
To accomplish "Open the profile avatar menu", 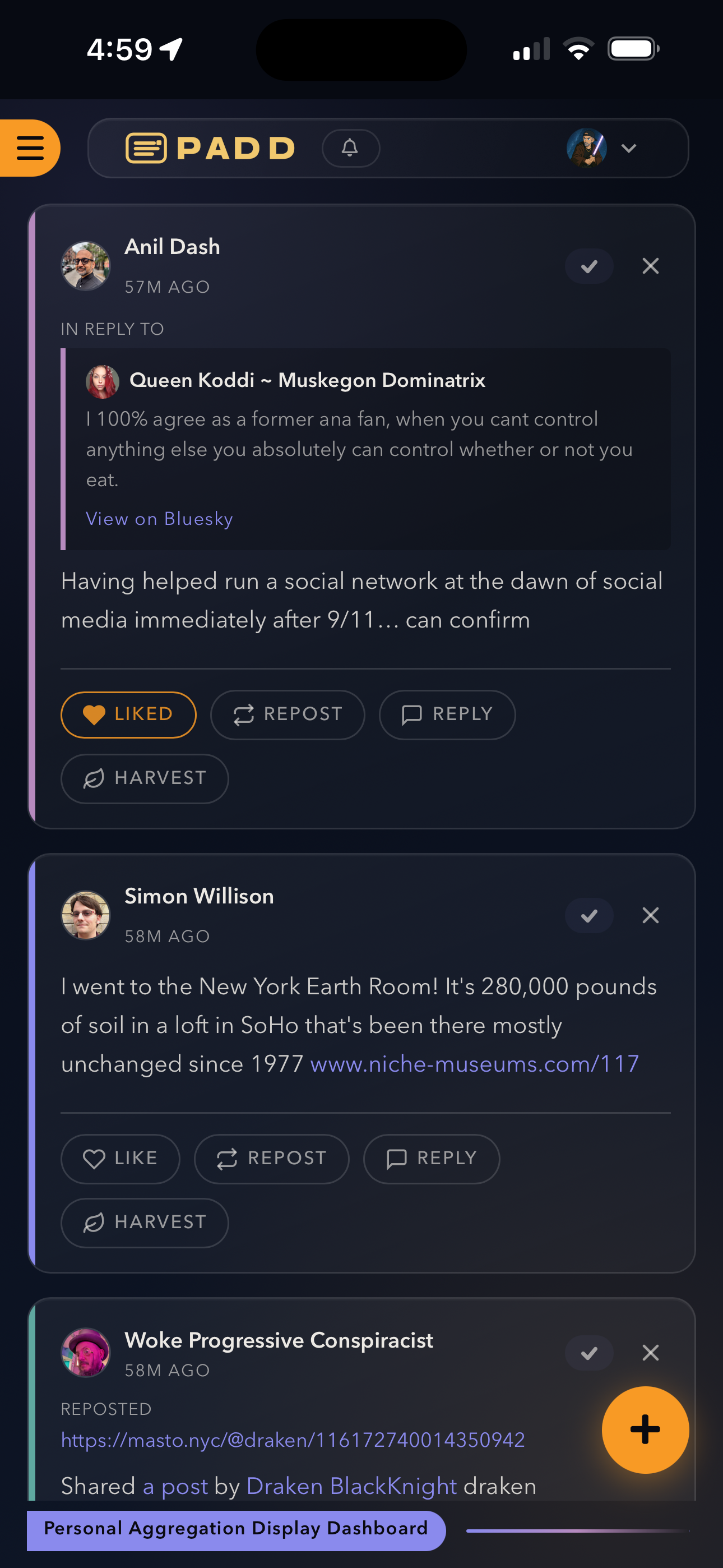I will click(586, 148).
